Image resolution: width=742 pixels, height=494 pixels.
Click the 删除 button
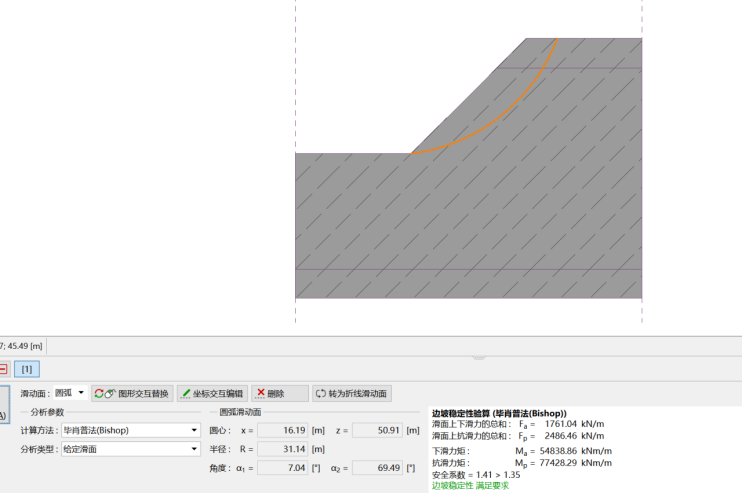280,394
